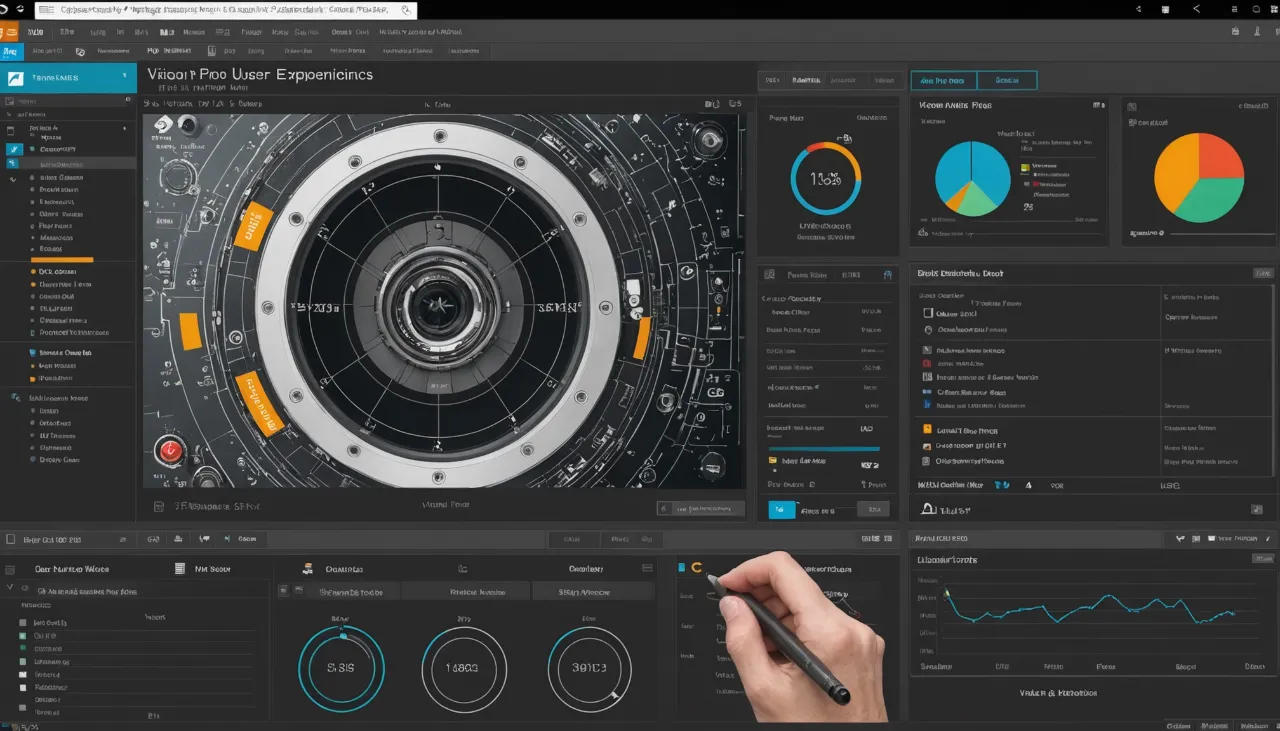1280x731 pixels.
Task: Adjust the blue horizontal slider in the properties panel
Action: pyautogui.click(x=823, y=449)
